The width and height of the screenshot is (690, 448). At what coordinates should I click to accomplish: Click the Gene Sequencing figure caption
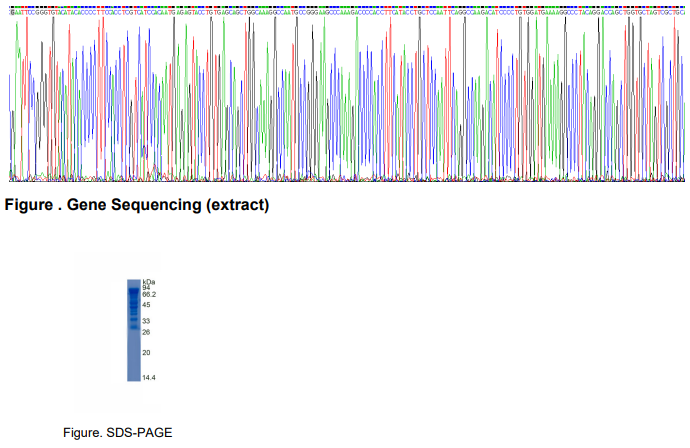(136, 205)
